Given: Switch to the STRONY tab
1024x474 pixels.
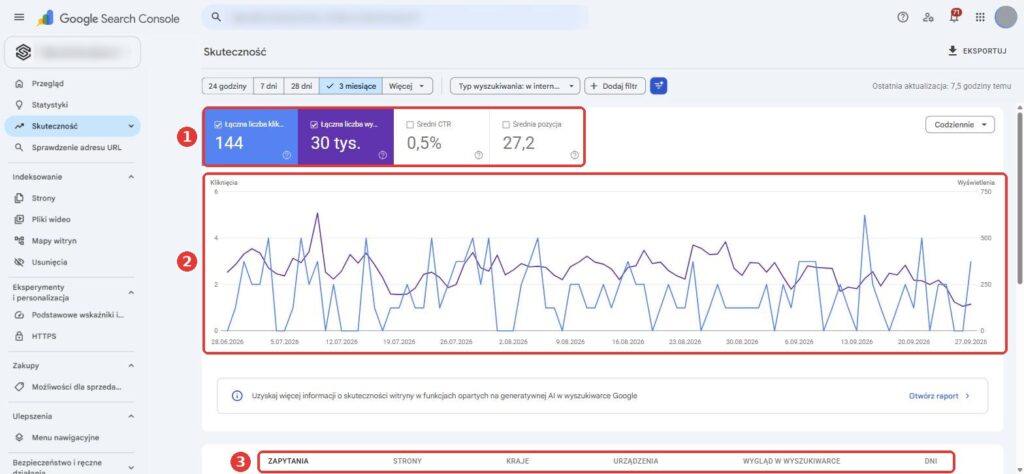Looking at the screenshot, I should pyautogui.click(x=408, y=461).
